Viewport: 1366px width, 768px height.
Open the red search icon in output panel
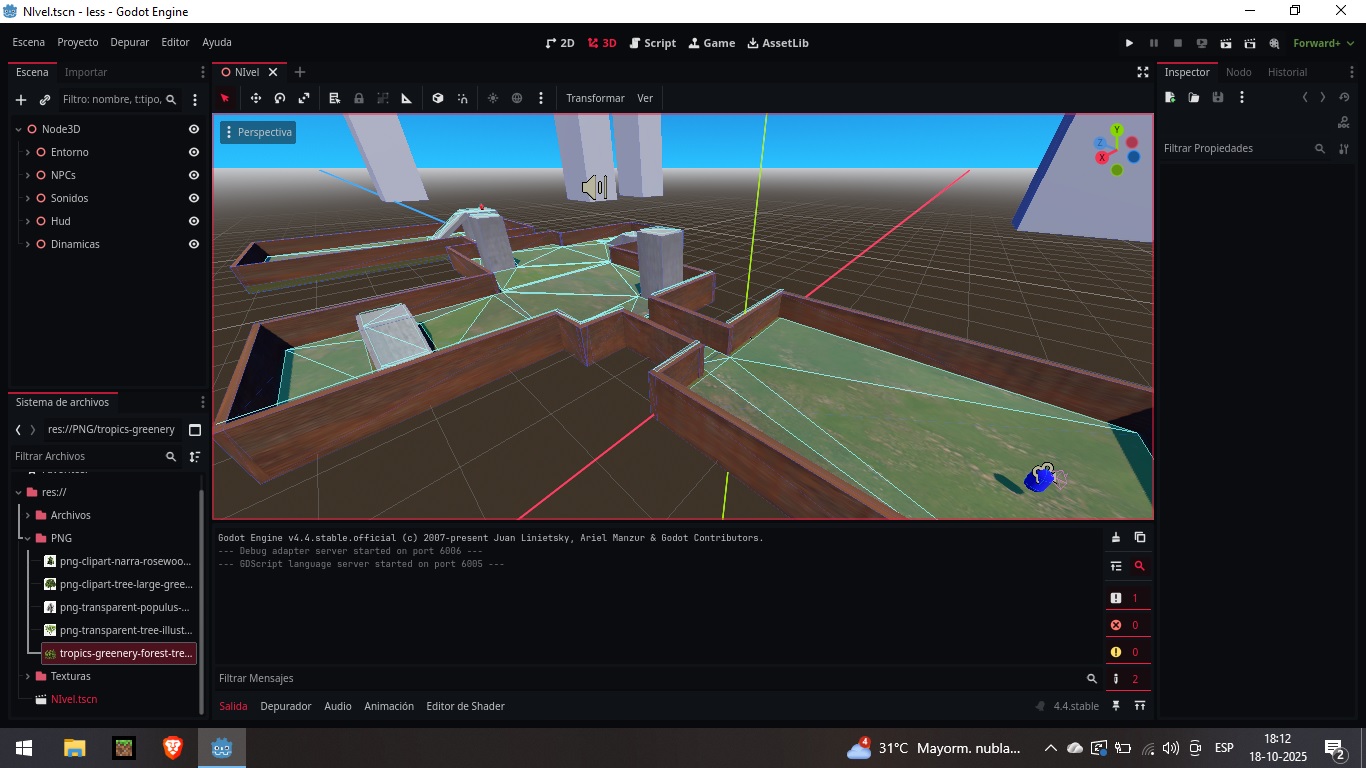(x=1140, y=566)
